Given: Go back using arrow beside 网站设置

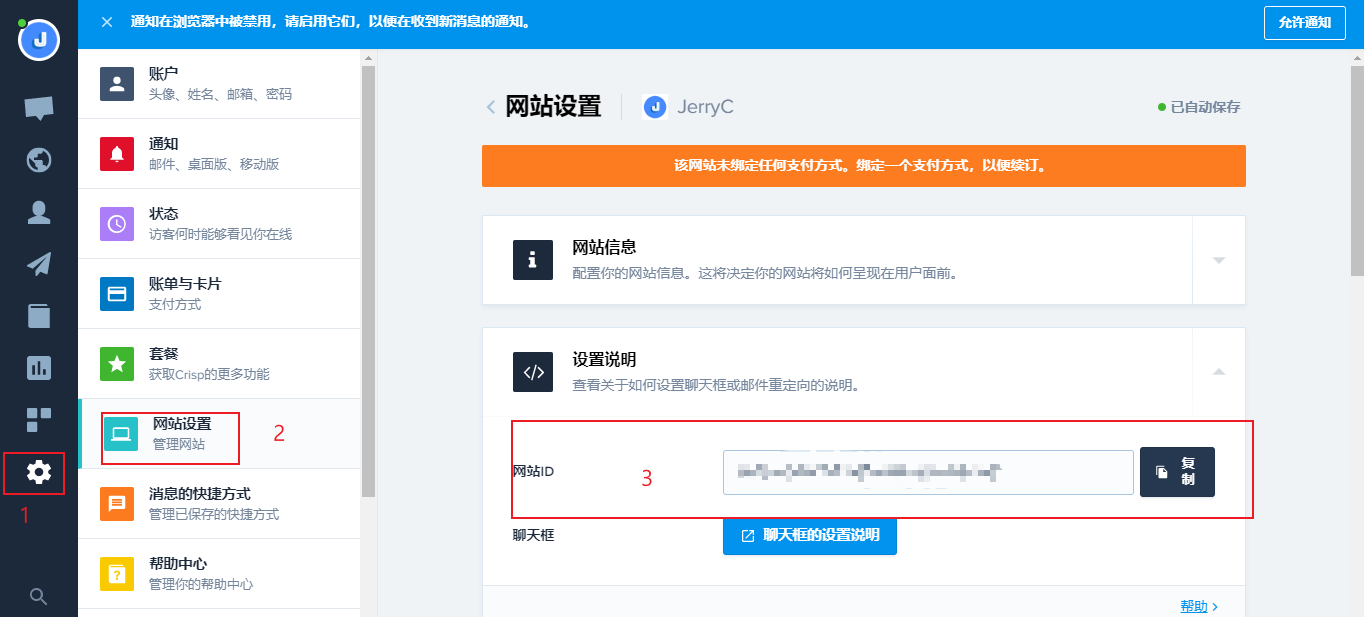Looking at the screenshot, I should tap(491, 107).
